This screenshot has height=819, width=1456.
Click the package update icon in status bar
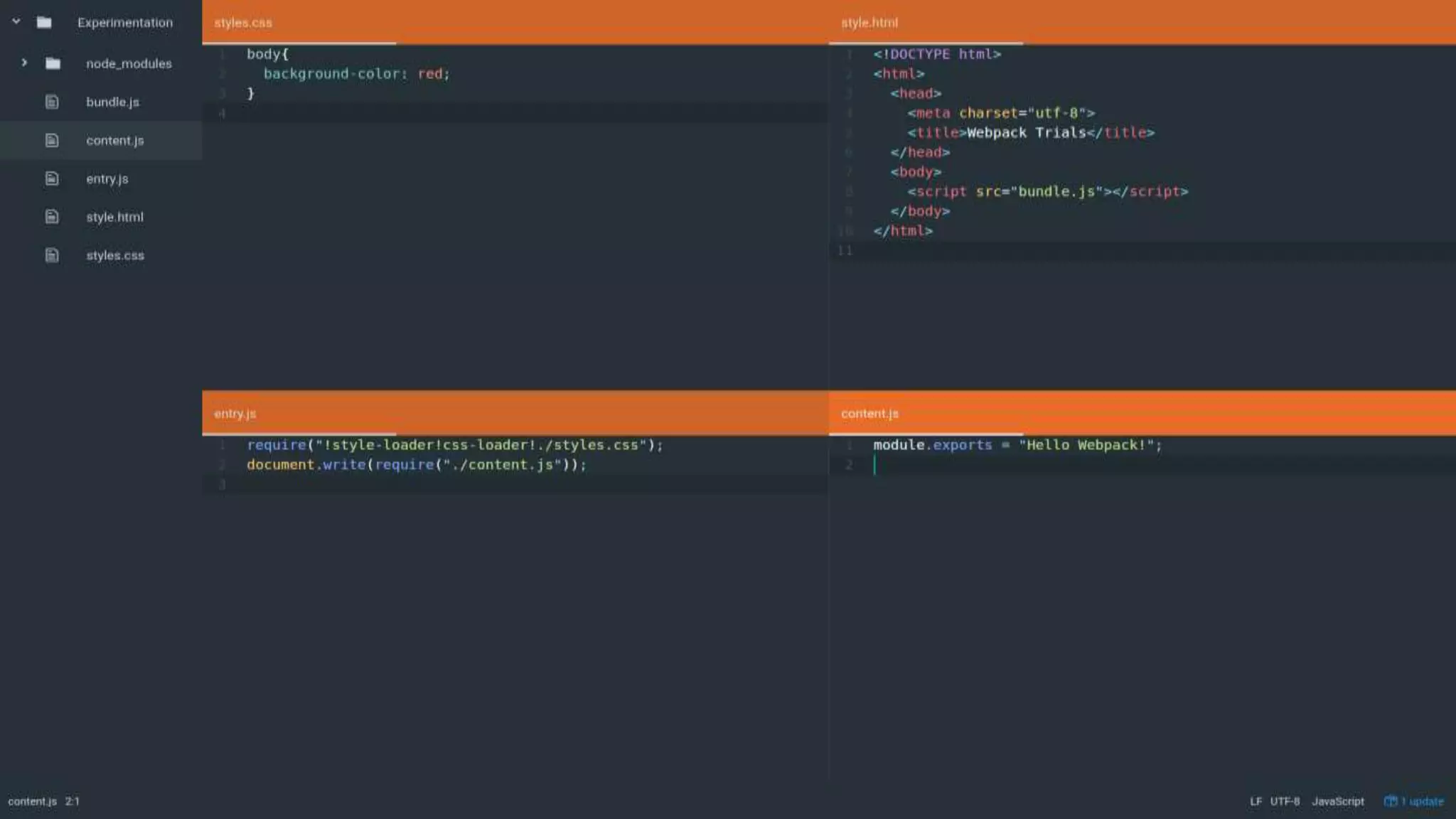1390,801
